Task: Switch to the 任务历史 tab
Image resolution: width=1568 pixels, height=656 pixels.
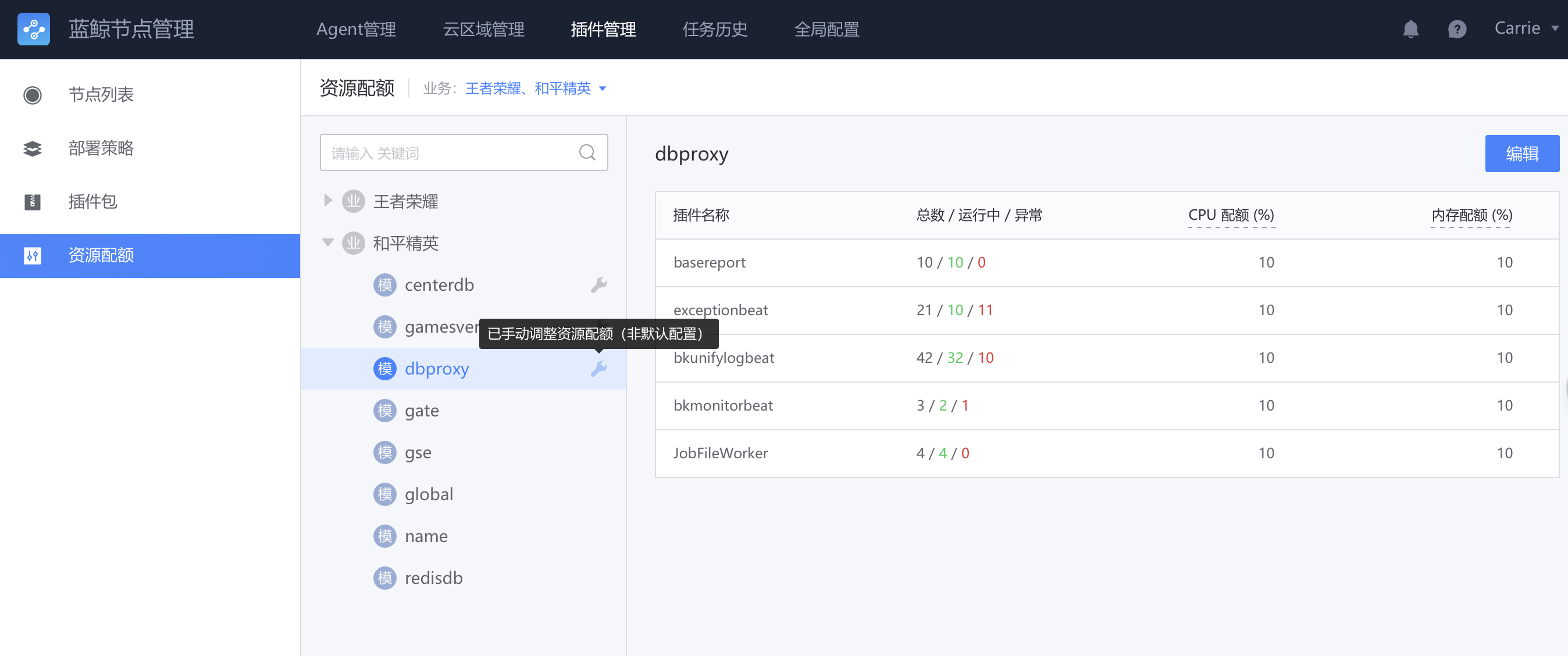Action: pos(715,29)
